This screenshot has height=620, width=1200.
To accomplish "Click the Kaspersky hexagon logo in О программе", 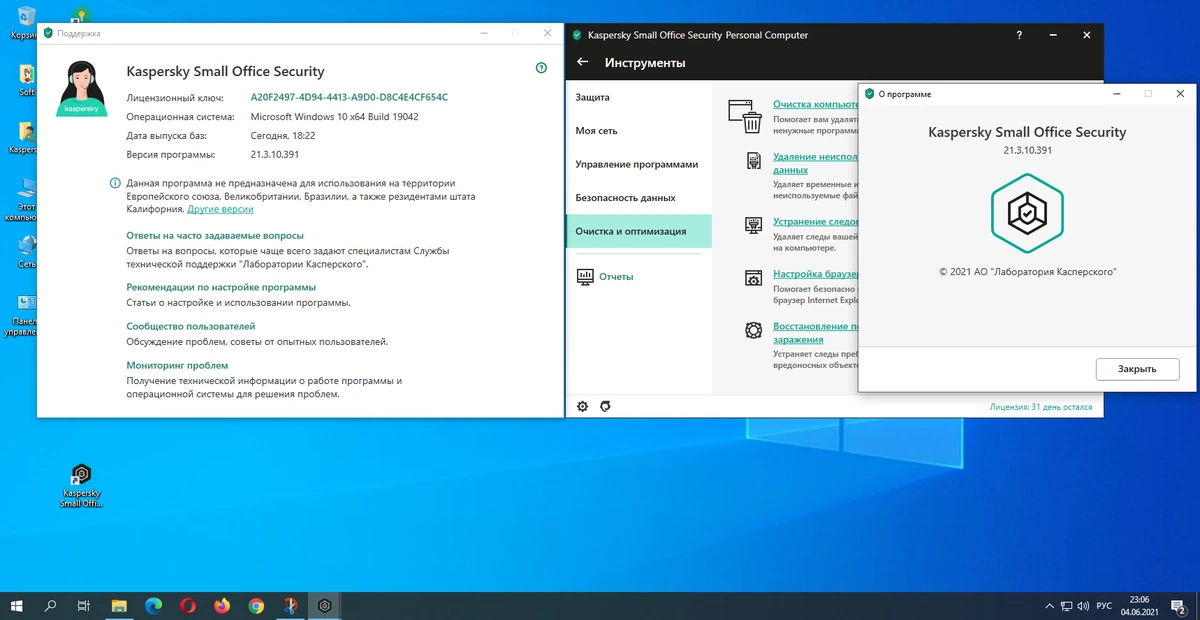I will pos(1027,213).
